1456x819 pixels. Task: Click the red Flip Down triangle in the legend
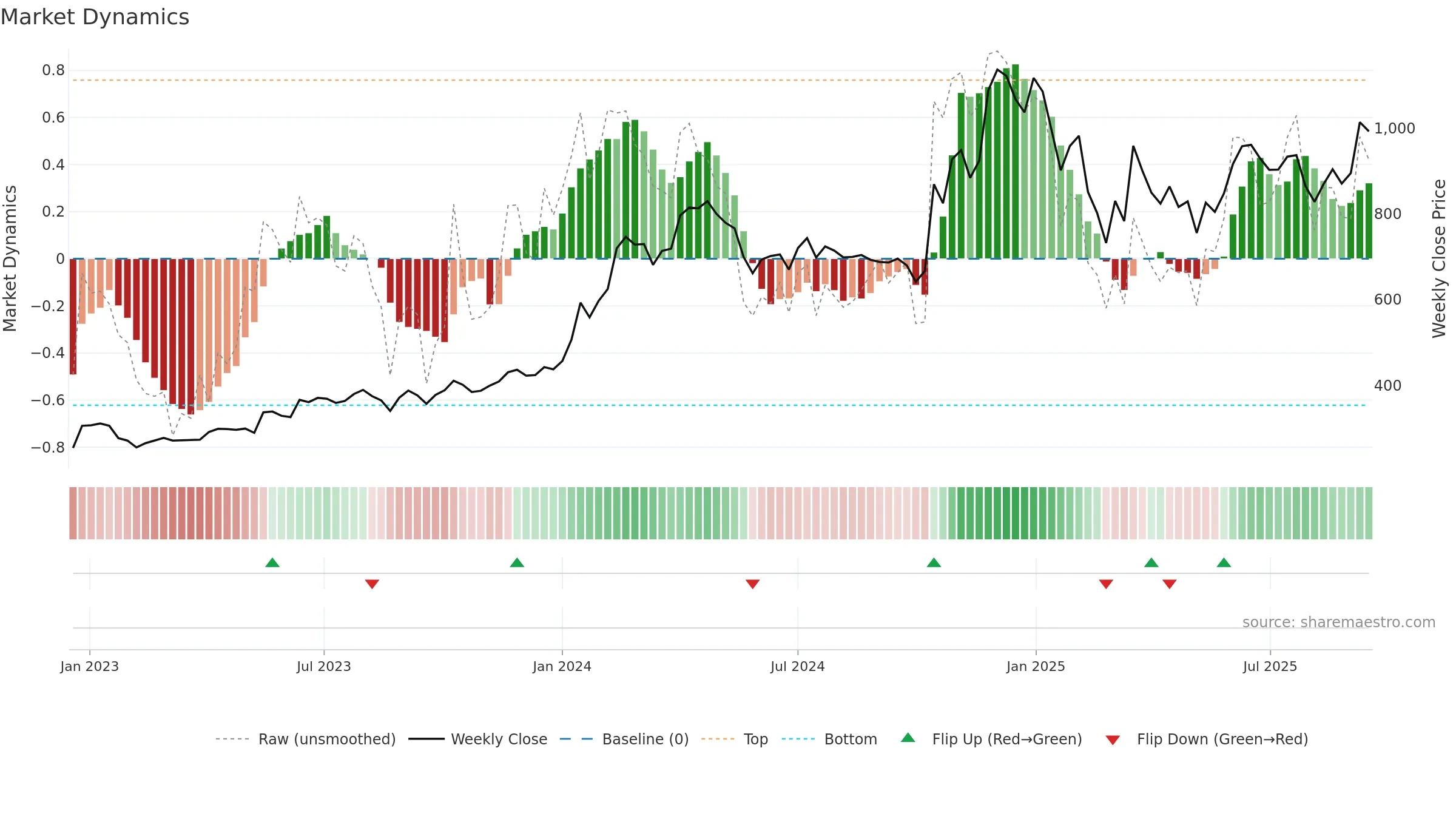pos(1113,740)
